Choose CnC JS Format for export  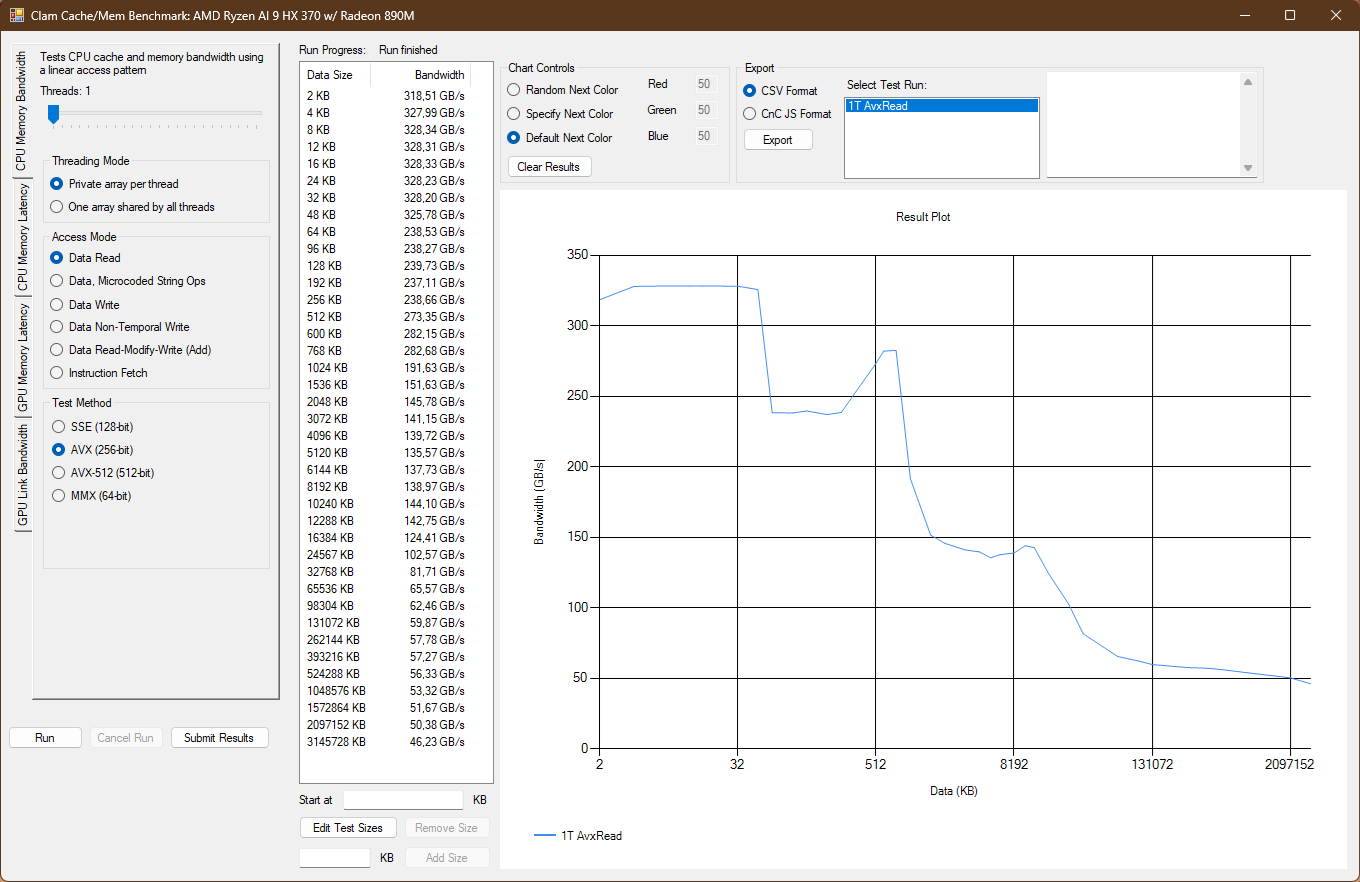tap(750, 114)
